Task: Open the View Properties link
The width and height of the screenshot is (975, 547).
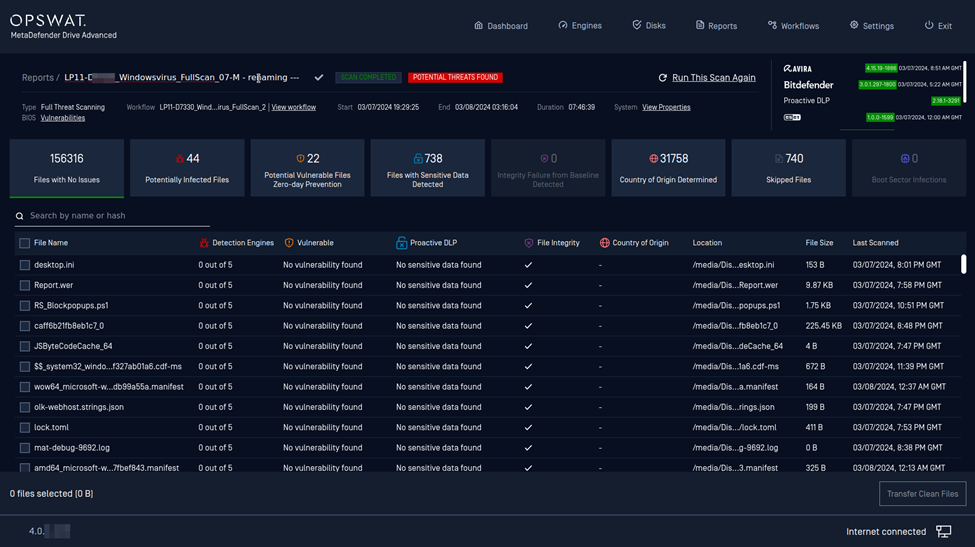Action: click(x=666, y=107)
